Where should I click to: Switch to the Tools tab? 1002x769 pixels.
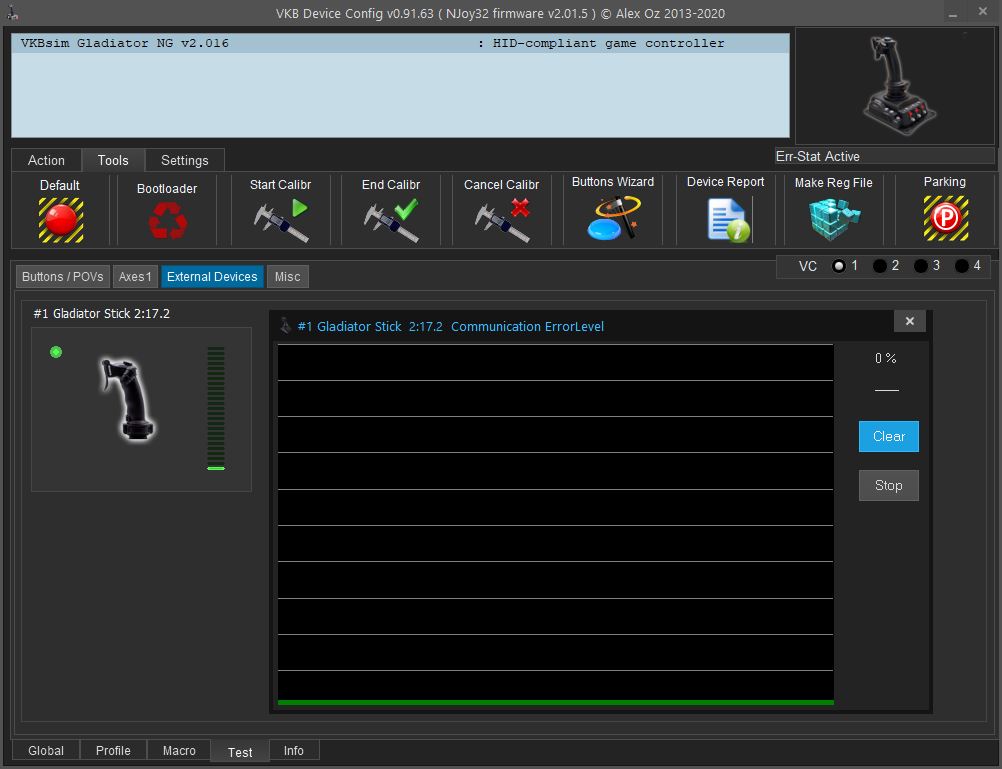pos(113,160)
